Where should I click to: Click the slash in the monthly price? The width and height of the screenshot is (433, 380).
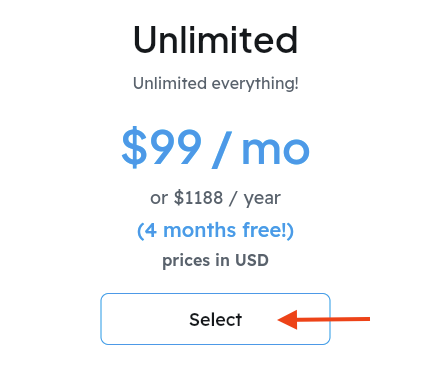[x=222, y=150]
